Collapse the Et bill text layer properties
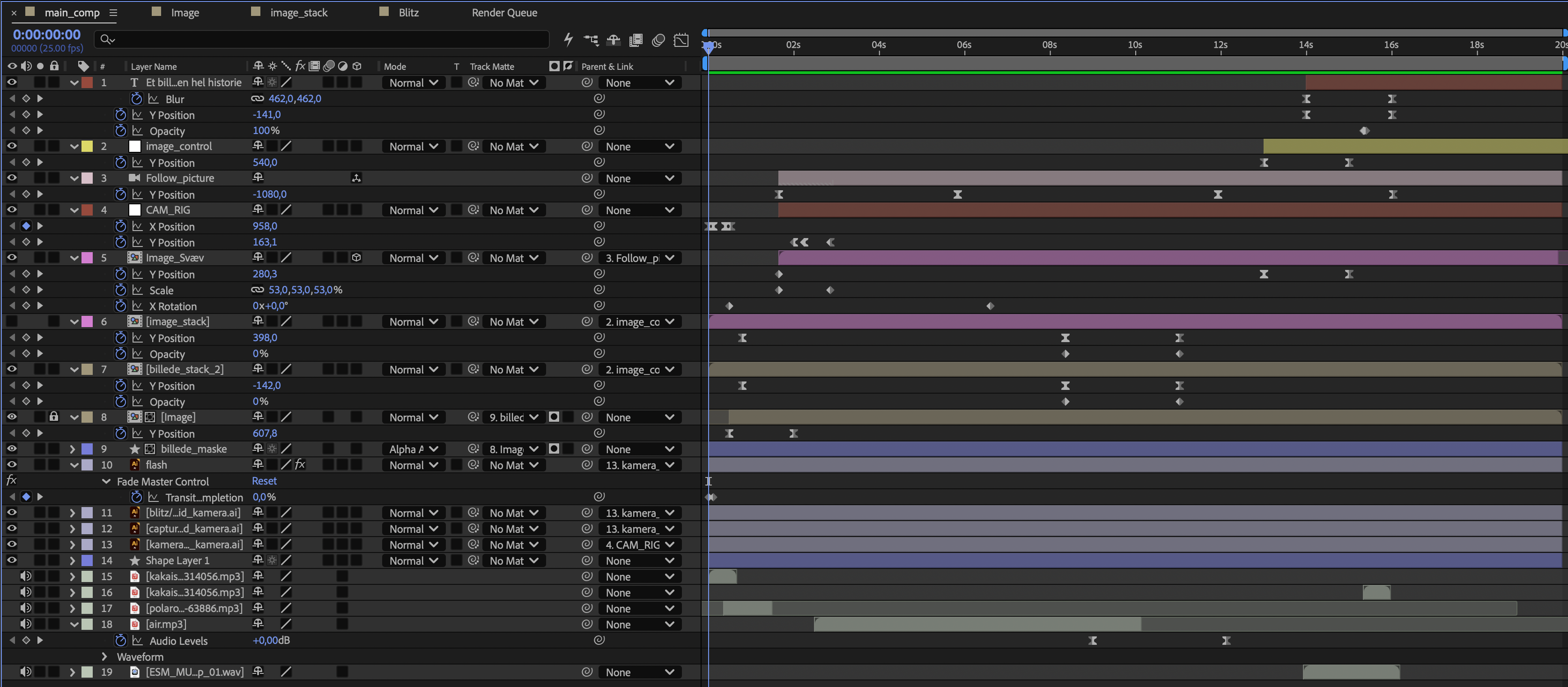The image size is (1568, 687). (x=74, y=82)
